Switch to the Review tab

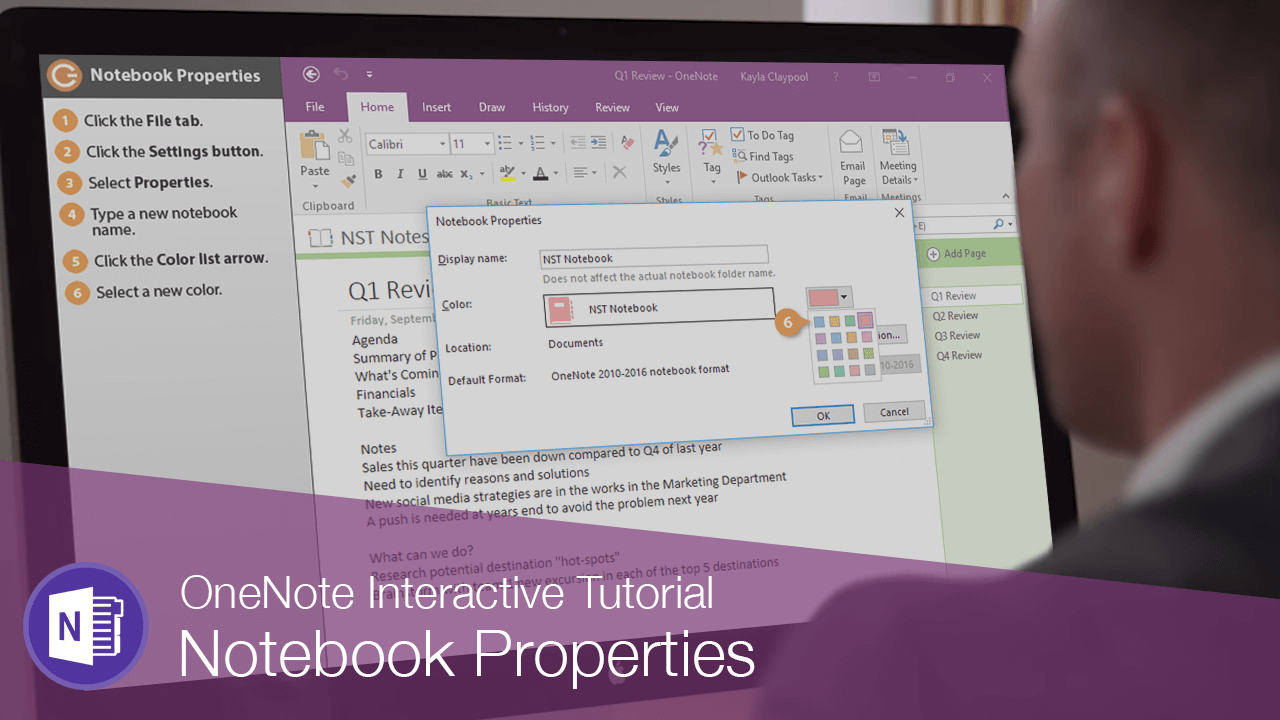coord(612,107)
